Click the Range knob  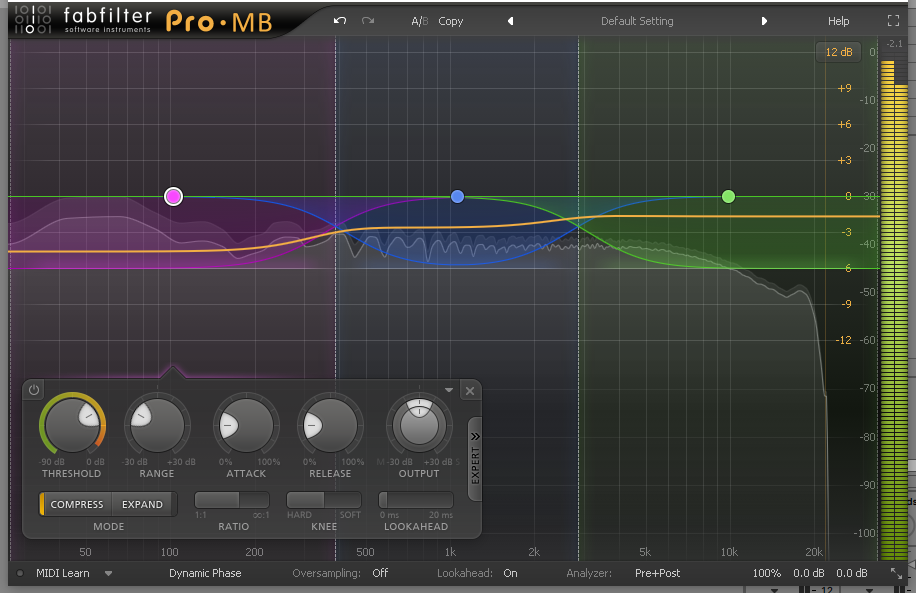157,425
